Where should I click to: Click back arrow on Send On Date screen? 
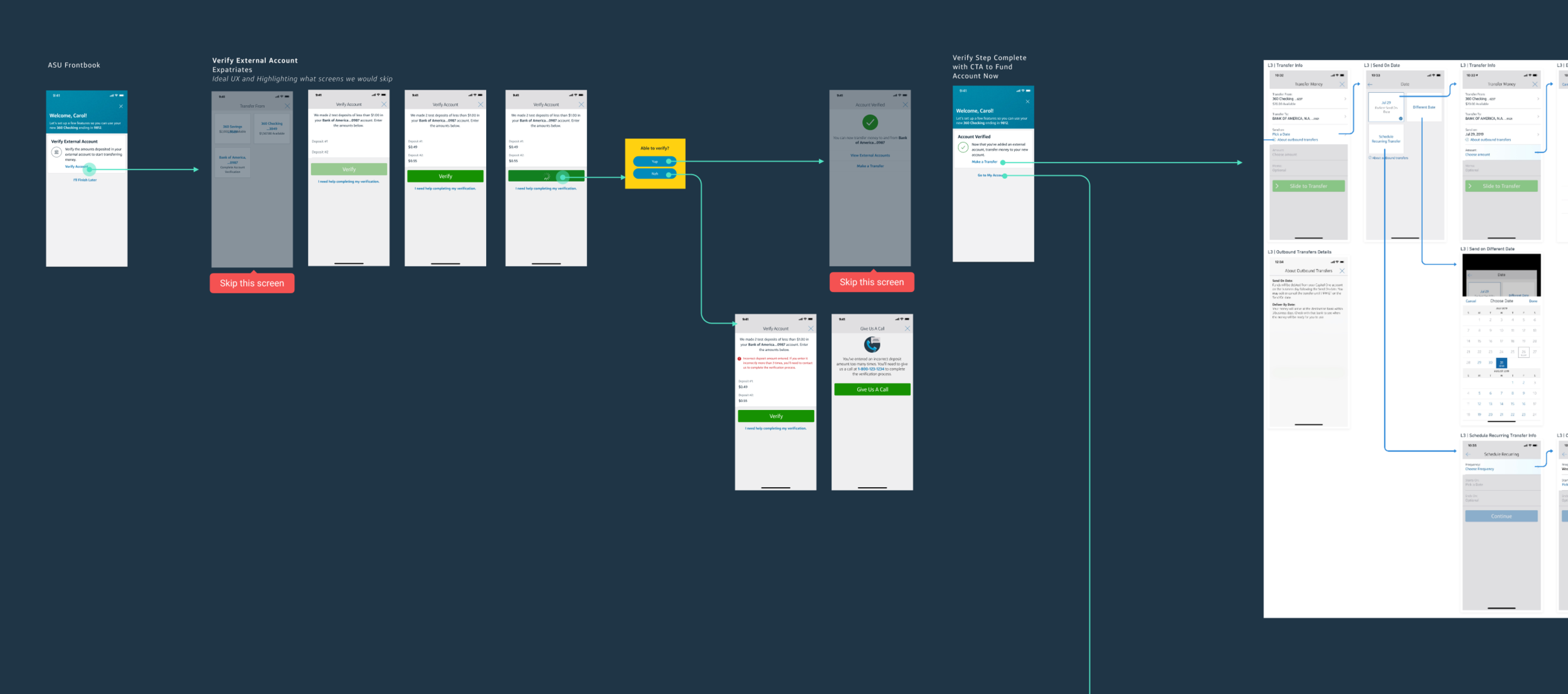pos(1370,84)
